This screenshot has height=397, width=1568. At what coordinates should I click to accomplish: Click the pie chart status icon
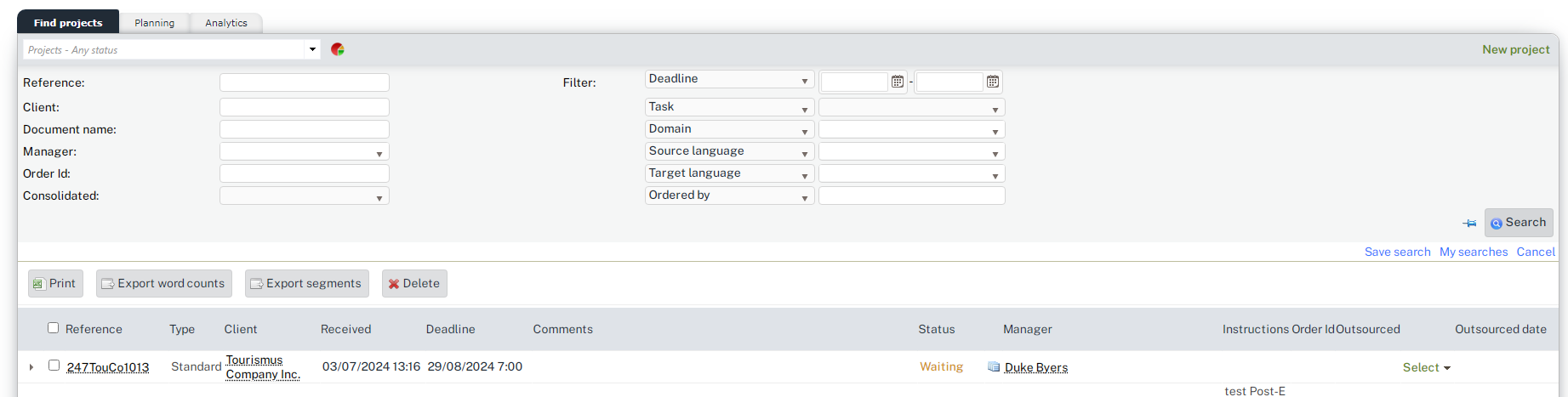pos(338,49)
